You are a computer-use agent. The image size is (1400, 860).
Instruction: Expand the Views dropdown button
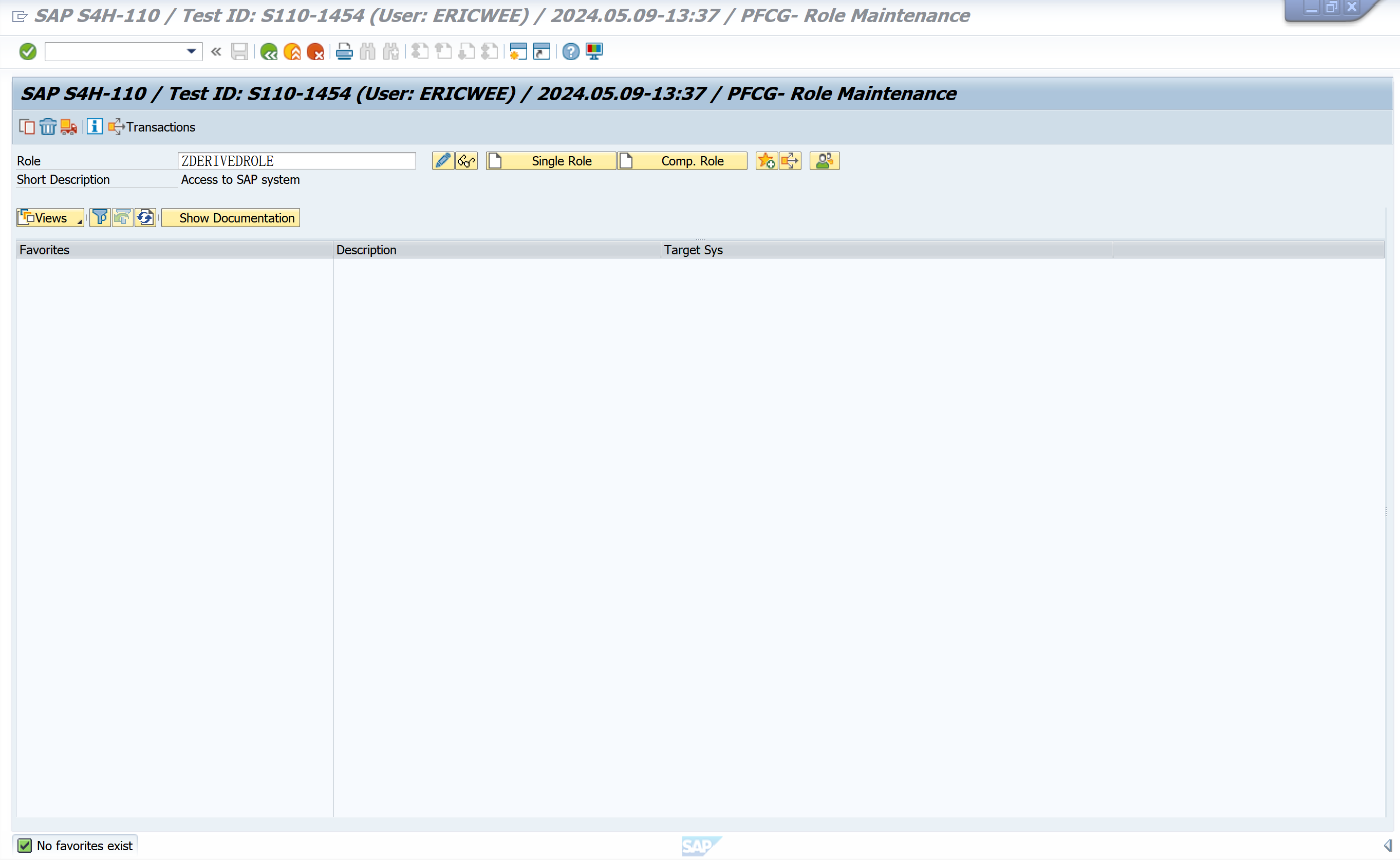pos(50,218)
